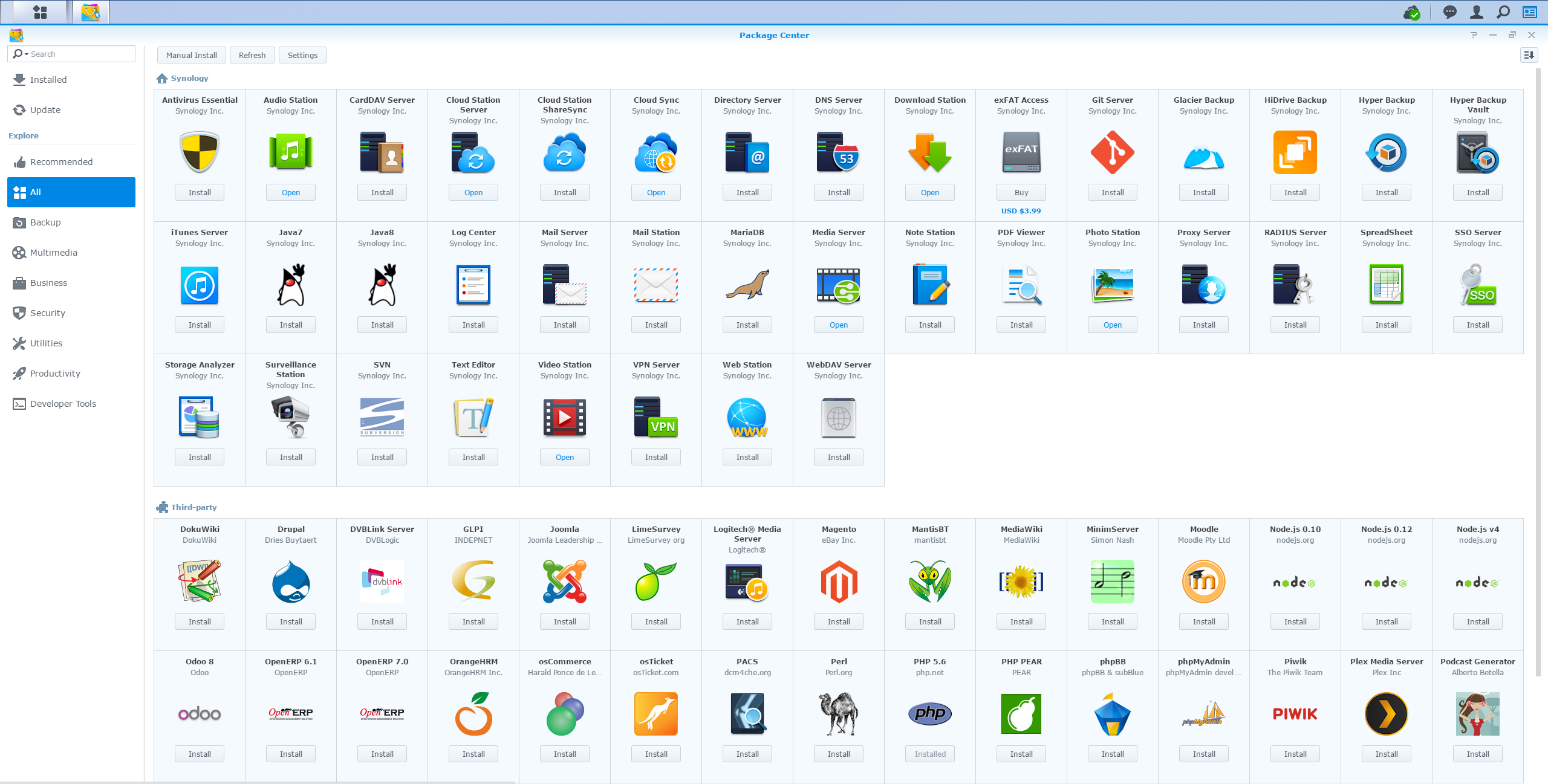Toggle the sort/view mode button
The height and width of the screenshot is (784, 1548).
tap(1529, 55)
